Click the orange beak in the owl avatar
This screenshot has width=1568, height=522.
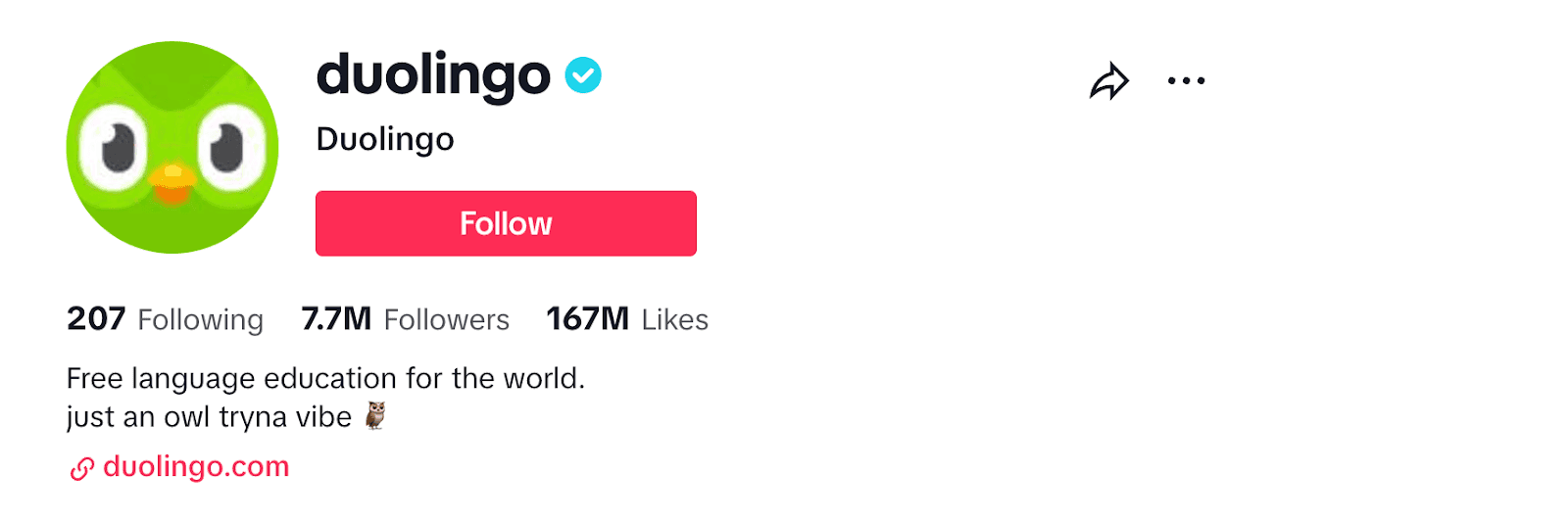coord(172,182)
